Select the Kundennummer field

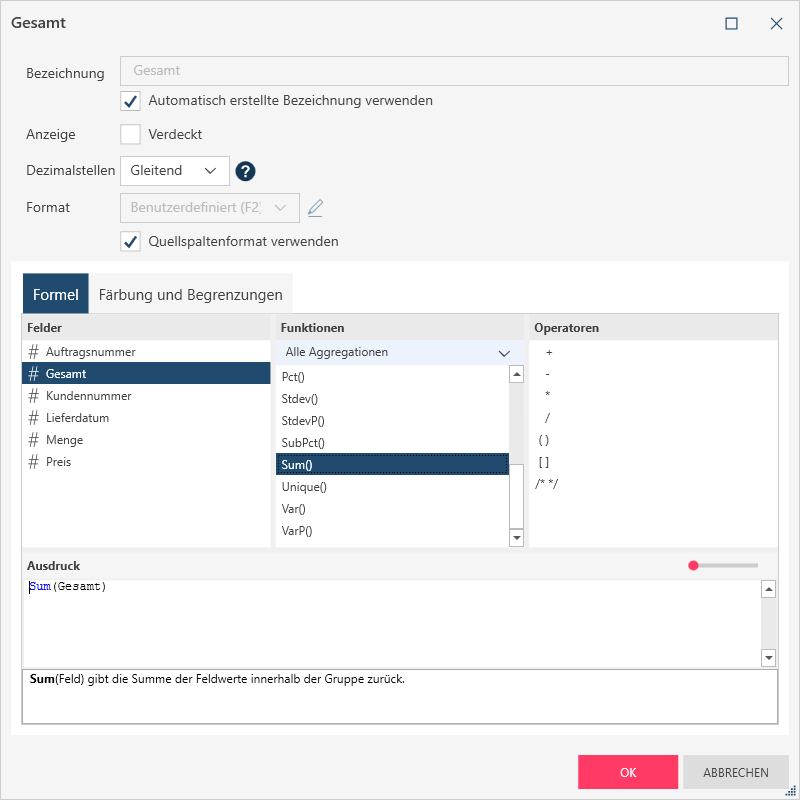(x=88, y=396)
